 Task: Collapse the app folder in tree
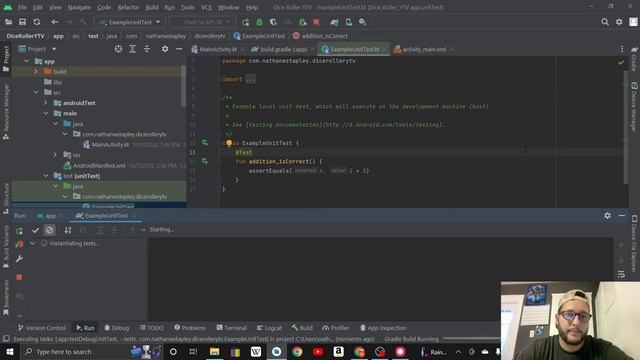[x=27, y=61]
